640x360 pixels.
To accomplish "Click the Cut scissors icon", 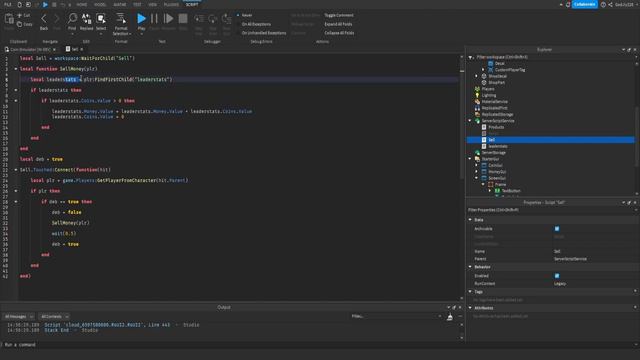I will tap(20, 15).
